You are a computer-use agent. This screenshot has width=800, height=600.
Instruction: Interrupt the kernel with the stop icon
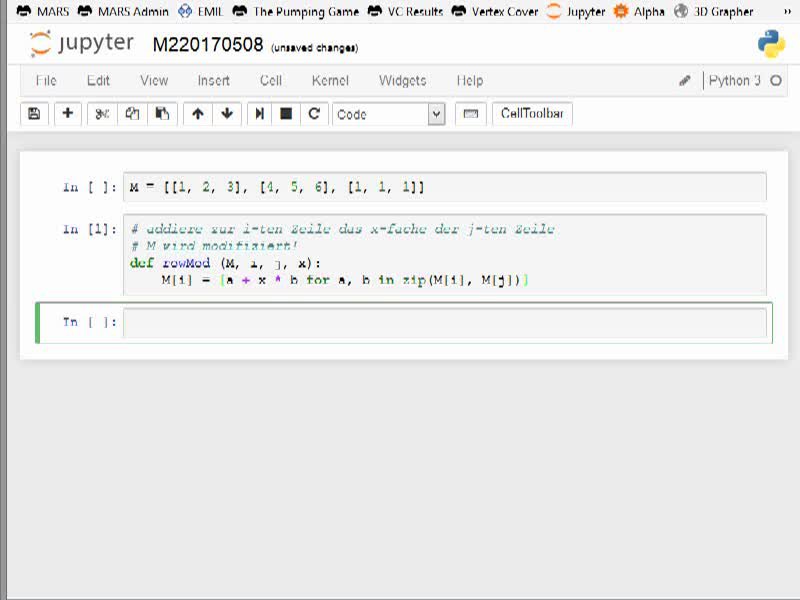[286, 114]
